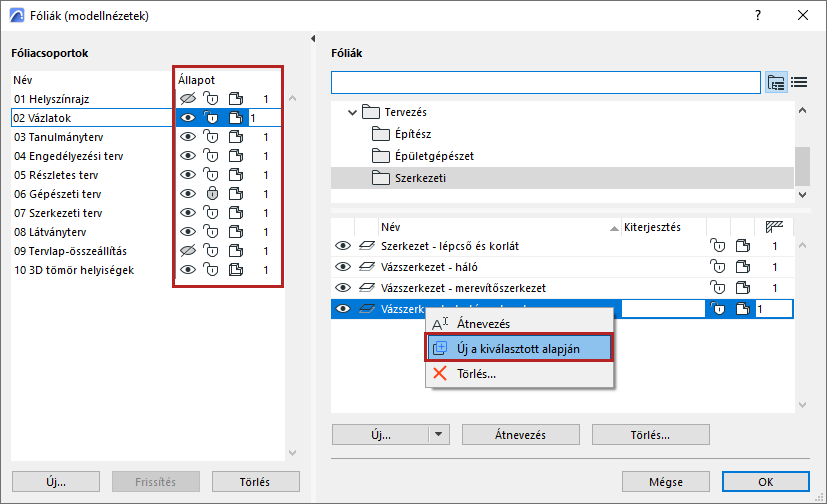
Task: Hide the Vázszerkezet - merevítőszerkezet layer
Action: 343,288
